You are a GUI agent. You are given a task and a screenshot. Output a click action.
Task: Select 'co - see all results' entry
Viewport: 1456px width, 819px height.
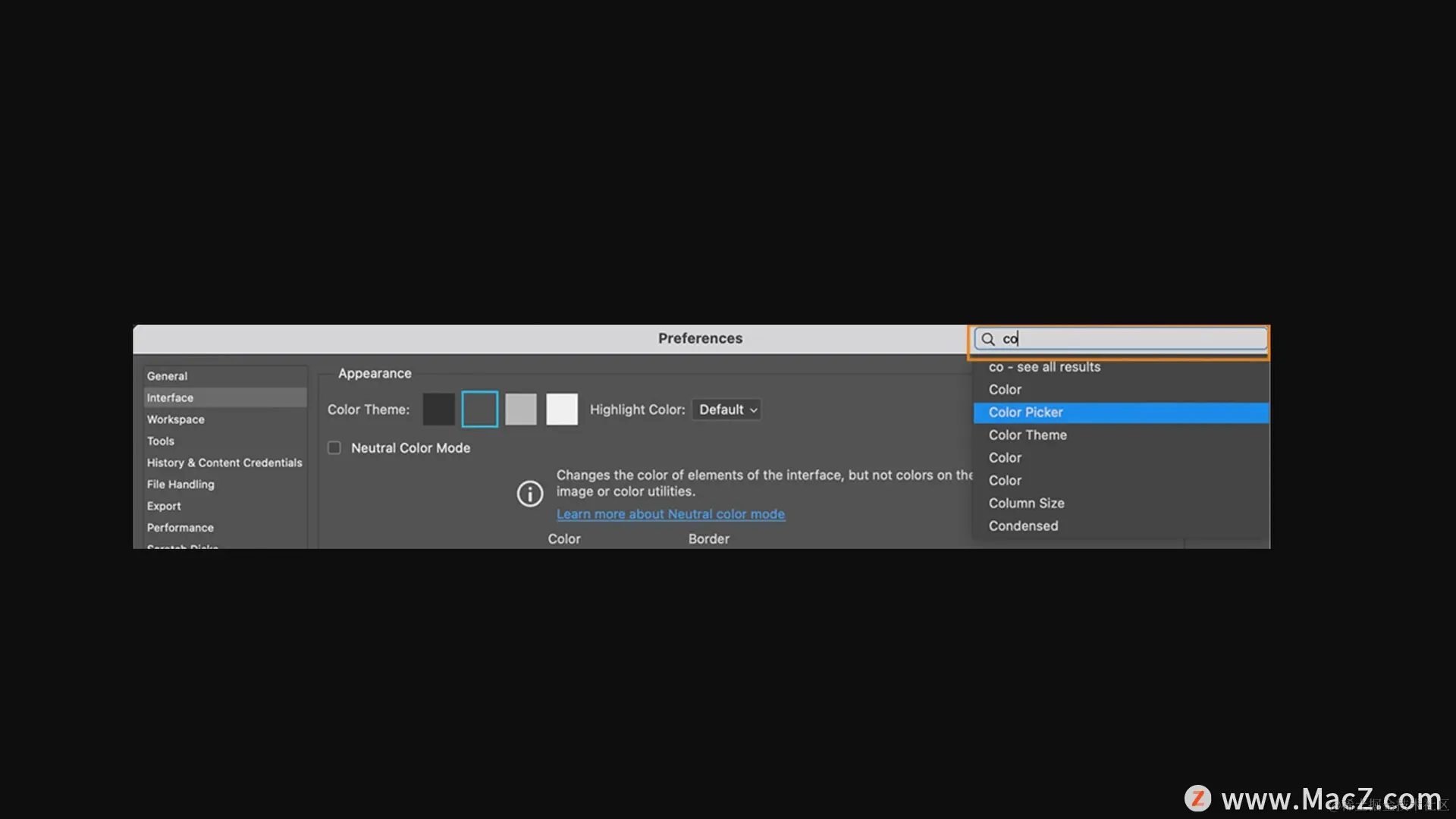pyautogui.click(x=1044, y=367)
